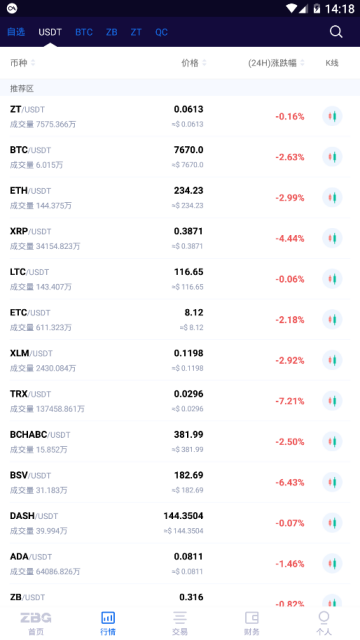This screenshot has height=640, width=360.
Task: Open K-line icon for TRX/USDT
Action: (x=332, y=401)
